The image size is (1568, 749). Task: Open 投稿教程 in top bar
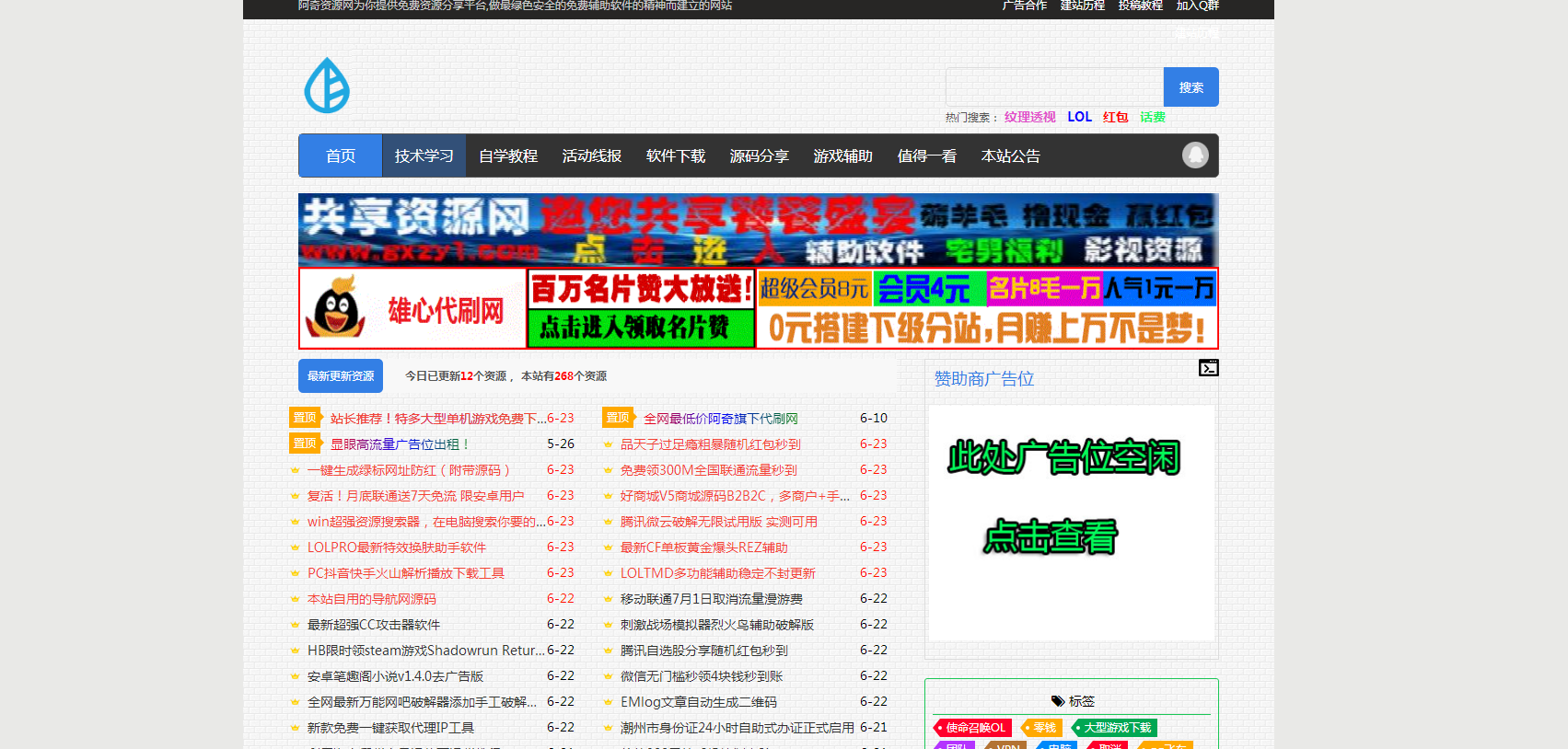1141,6
